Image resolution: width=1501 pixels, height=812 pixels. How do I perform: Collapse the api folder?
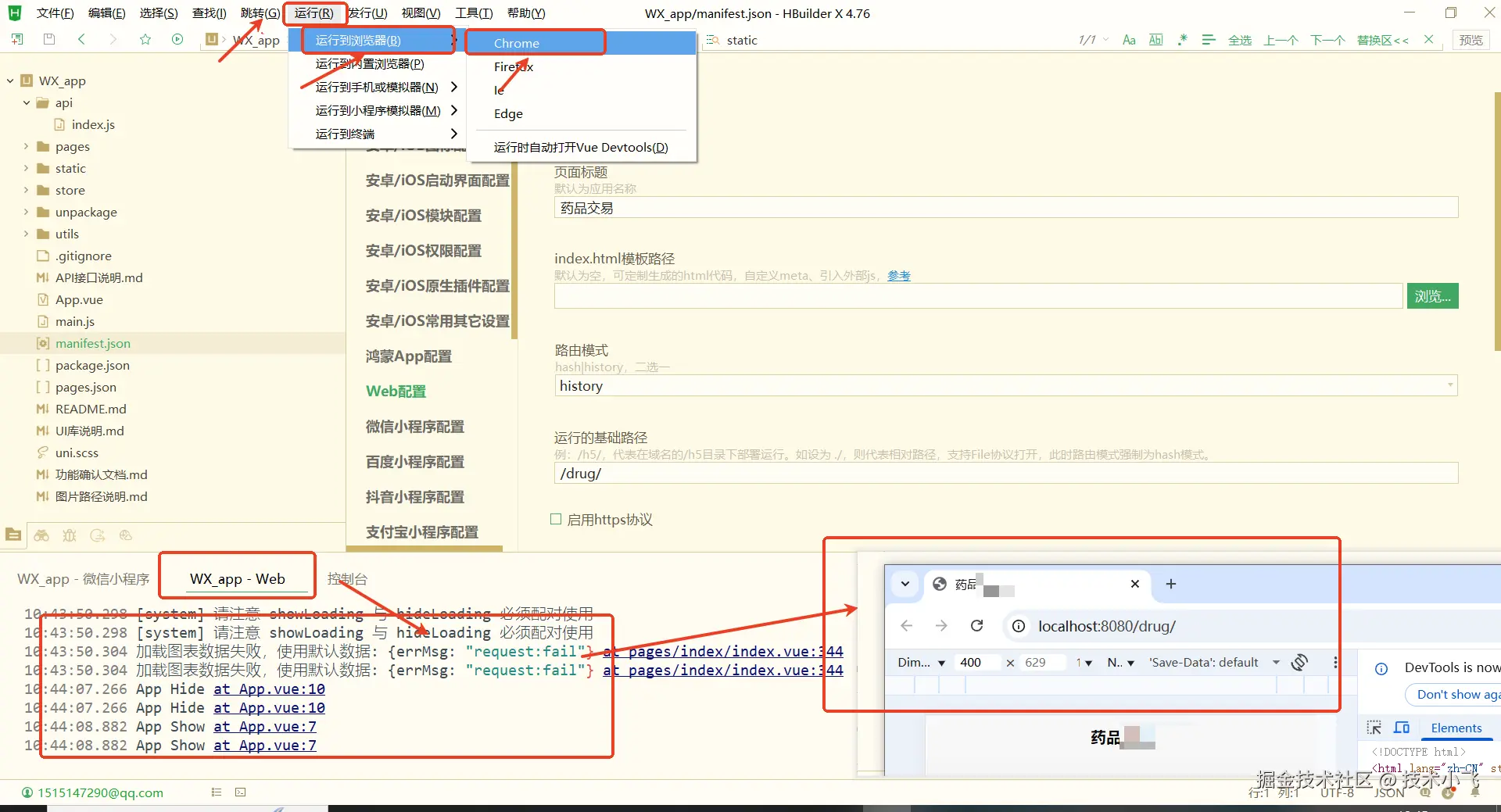27,102
